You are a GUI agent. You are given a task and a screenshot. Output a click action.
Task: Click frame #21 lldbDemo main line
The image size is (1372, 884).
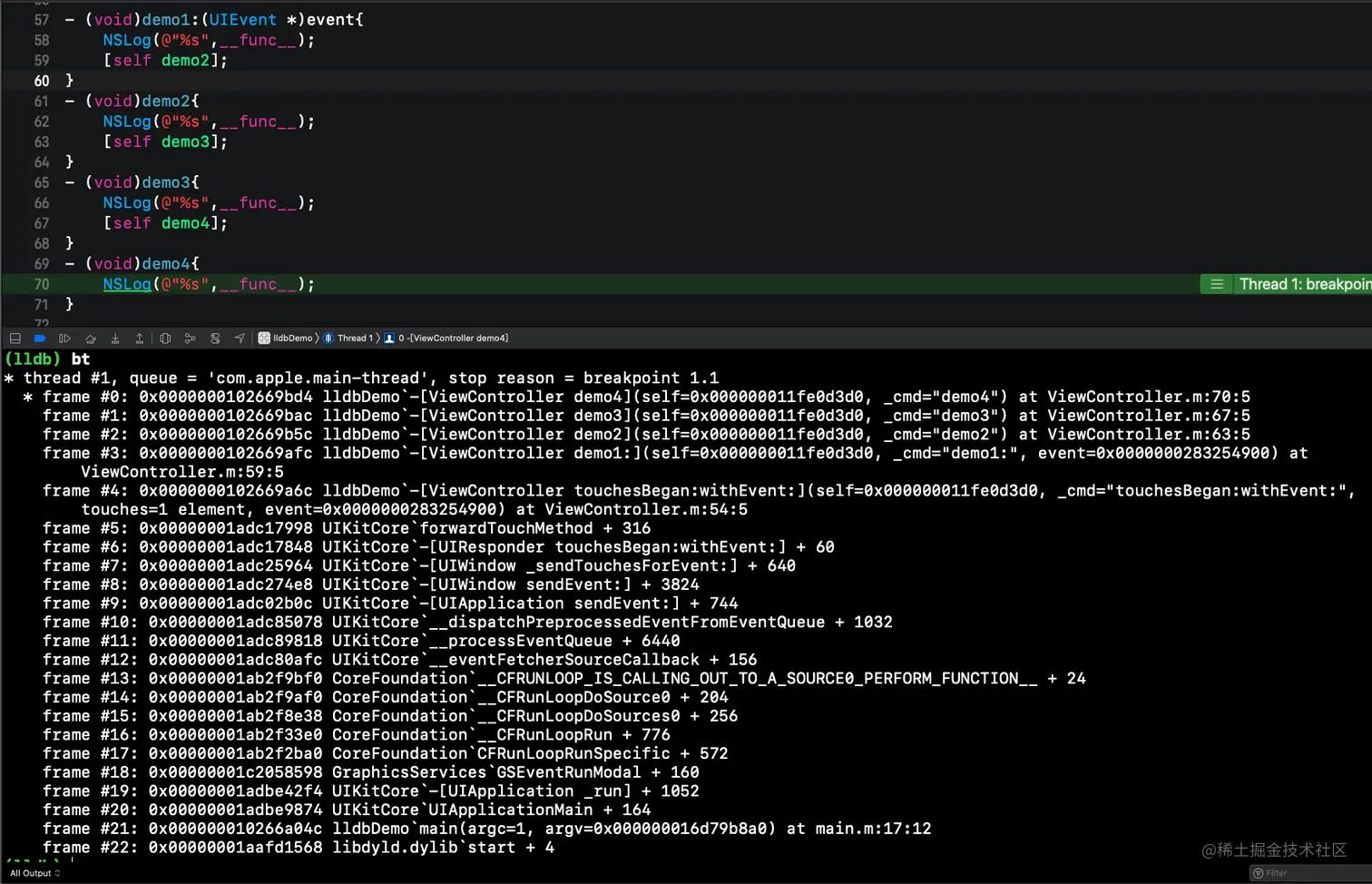tap(487, 829)
